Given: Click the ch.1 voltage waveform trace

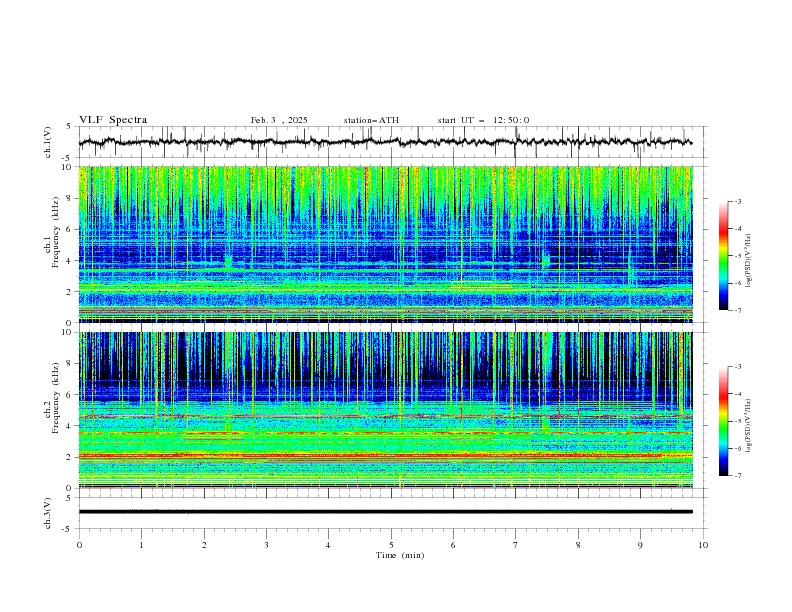Looking at the screenshot, I should tap(386, 142).
